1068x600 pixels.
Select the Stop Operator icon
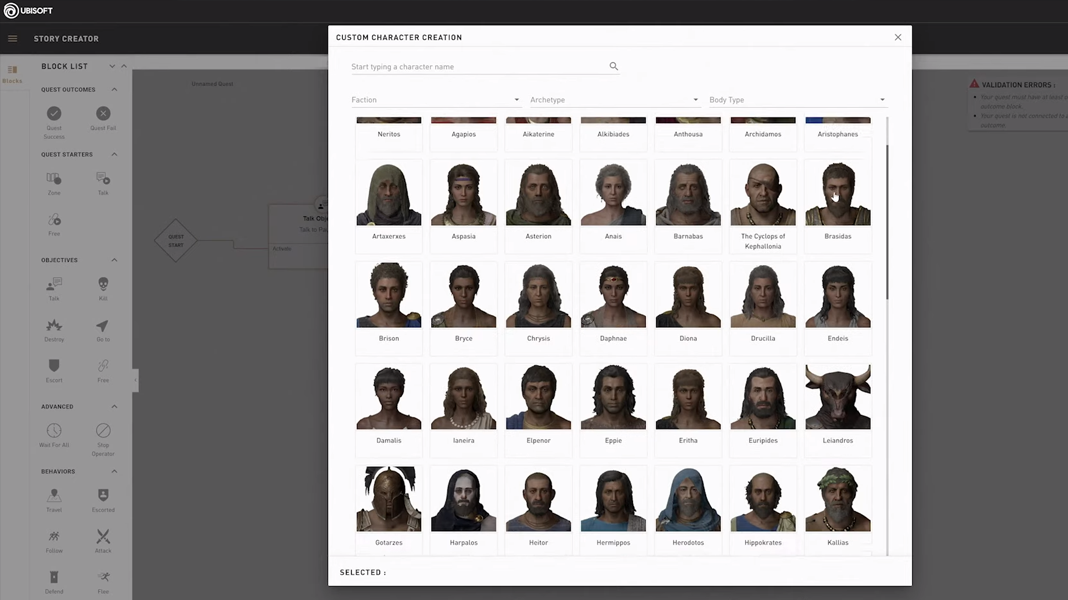103,430
